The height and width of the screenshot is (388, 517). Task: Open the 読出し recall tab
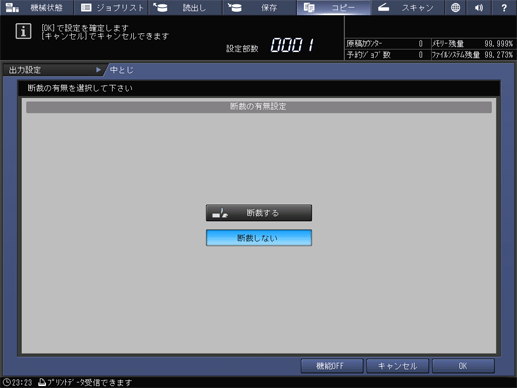(x=185, y=7)
